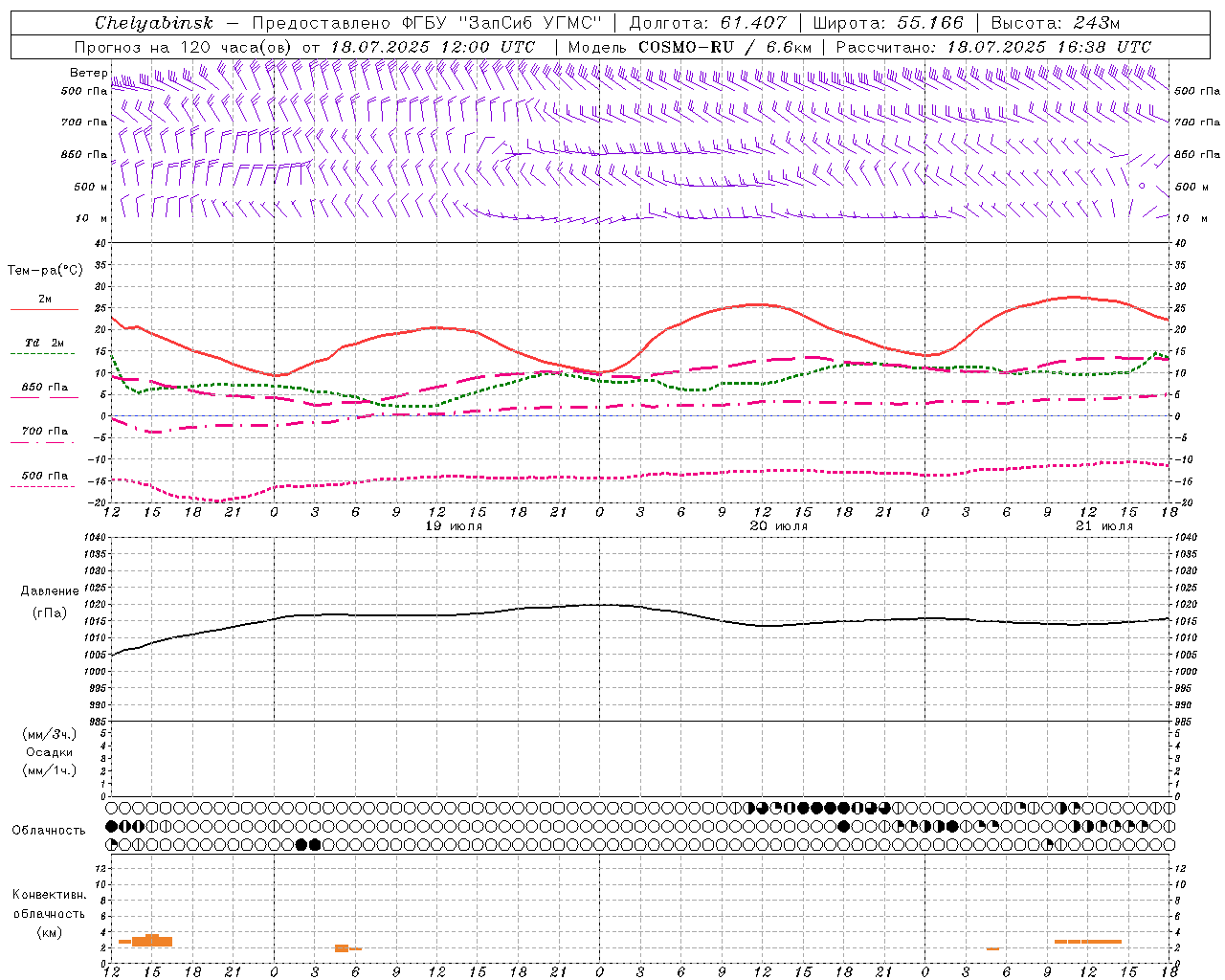The image size is (1225, 980).
Task: Click the '1040' value on left pressure axis
Action: coord(94,538)
